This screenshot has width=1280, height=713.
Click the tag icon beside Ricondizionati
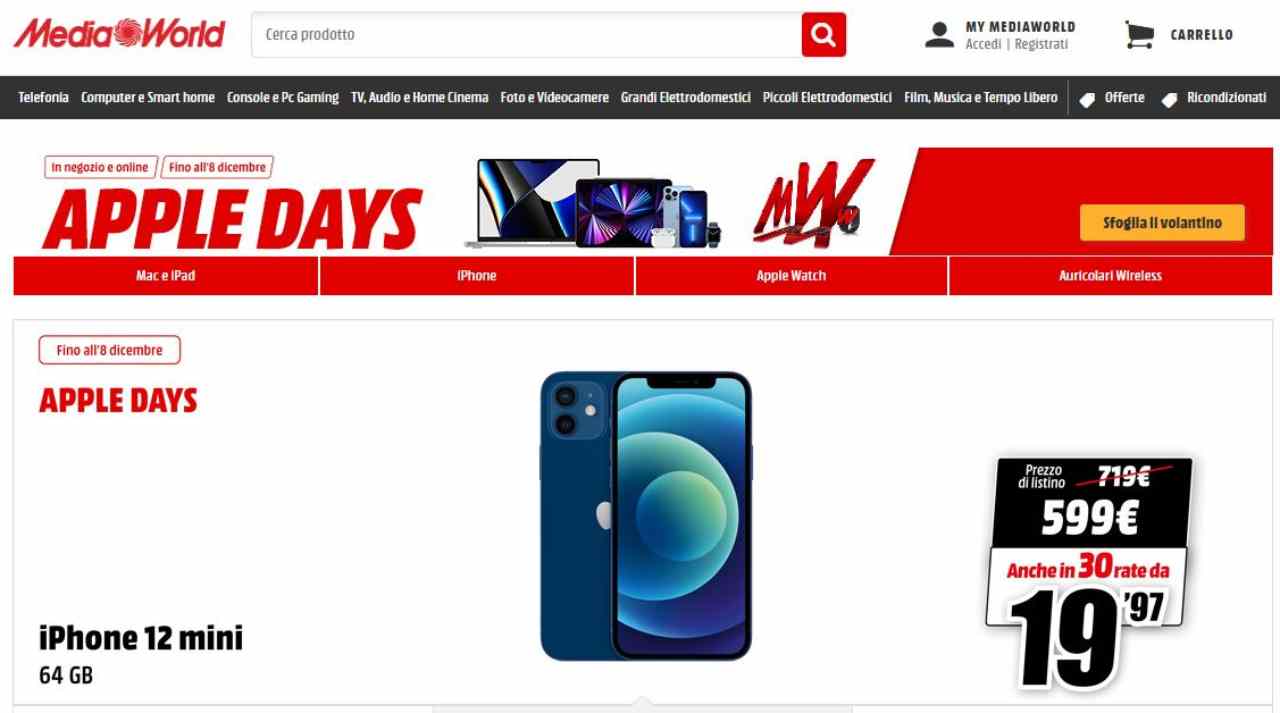click(1168, 99)
